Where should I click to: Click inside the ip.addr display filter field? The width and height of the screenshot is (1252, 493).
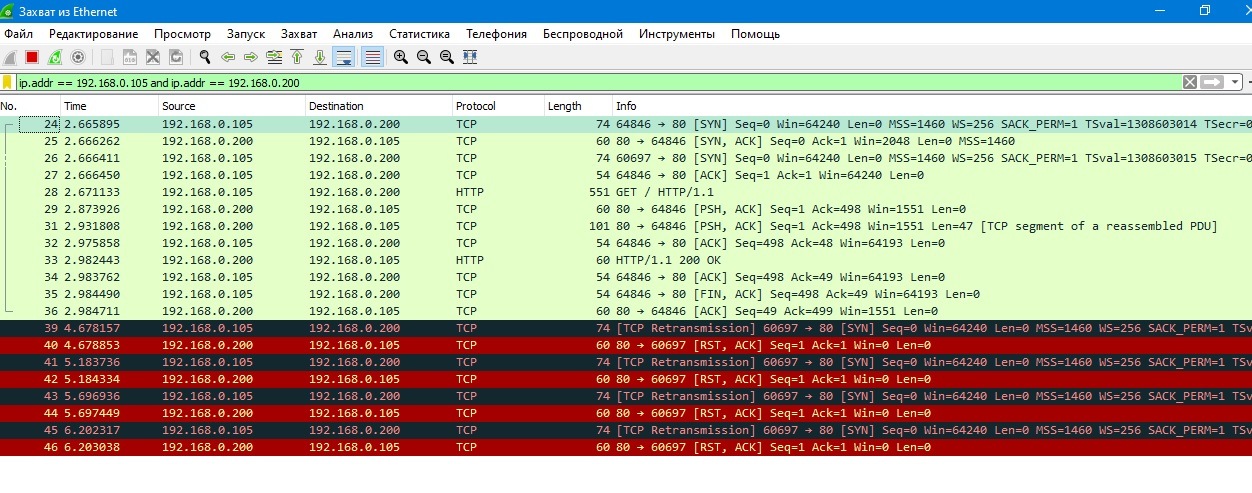pyautogui.click(x=600, y=82)
